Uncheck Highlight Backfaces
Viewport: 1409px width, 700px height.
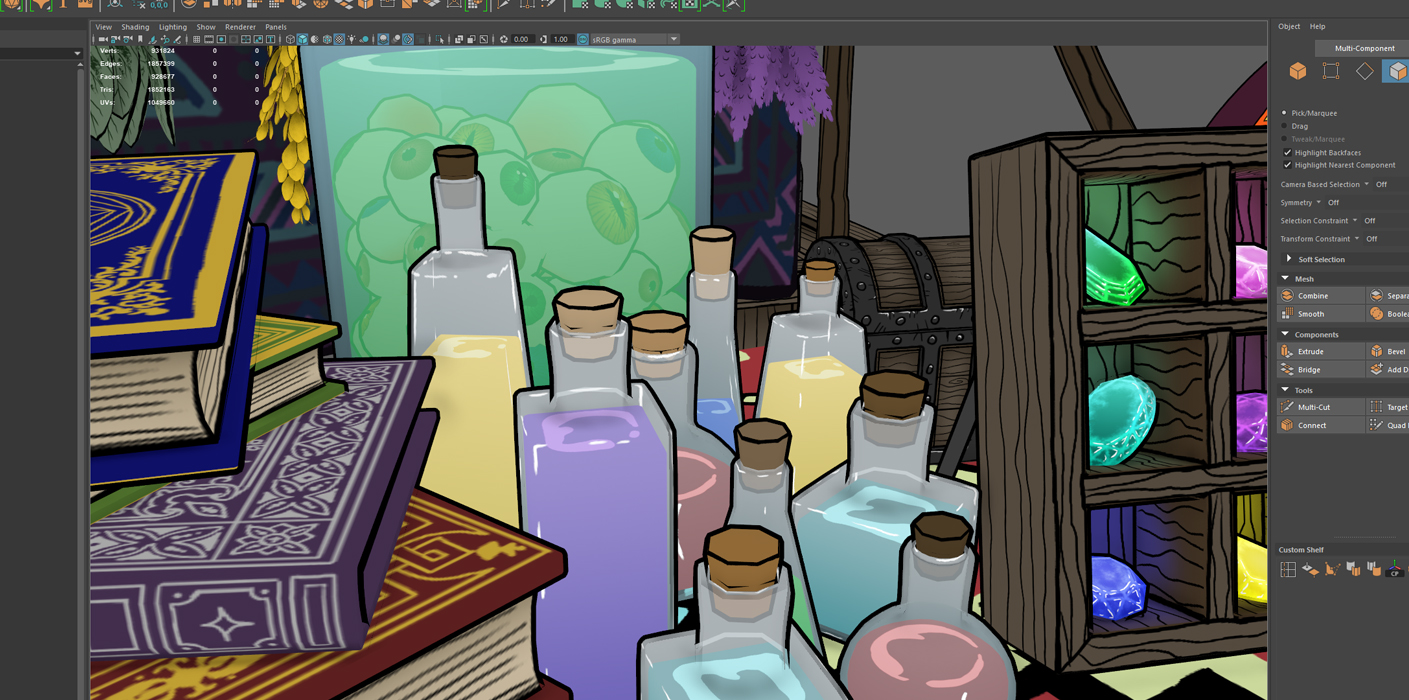(1287, 153)
